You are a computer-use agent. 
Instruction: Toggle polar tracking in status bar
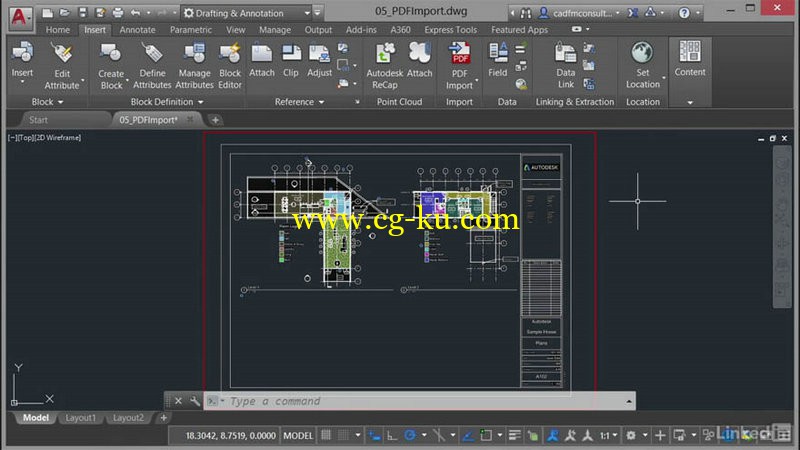coord(410,435)
